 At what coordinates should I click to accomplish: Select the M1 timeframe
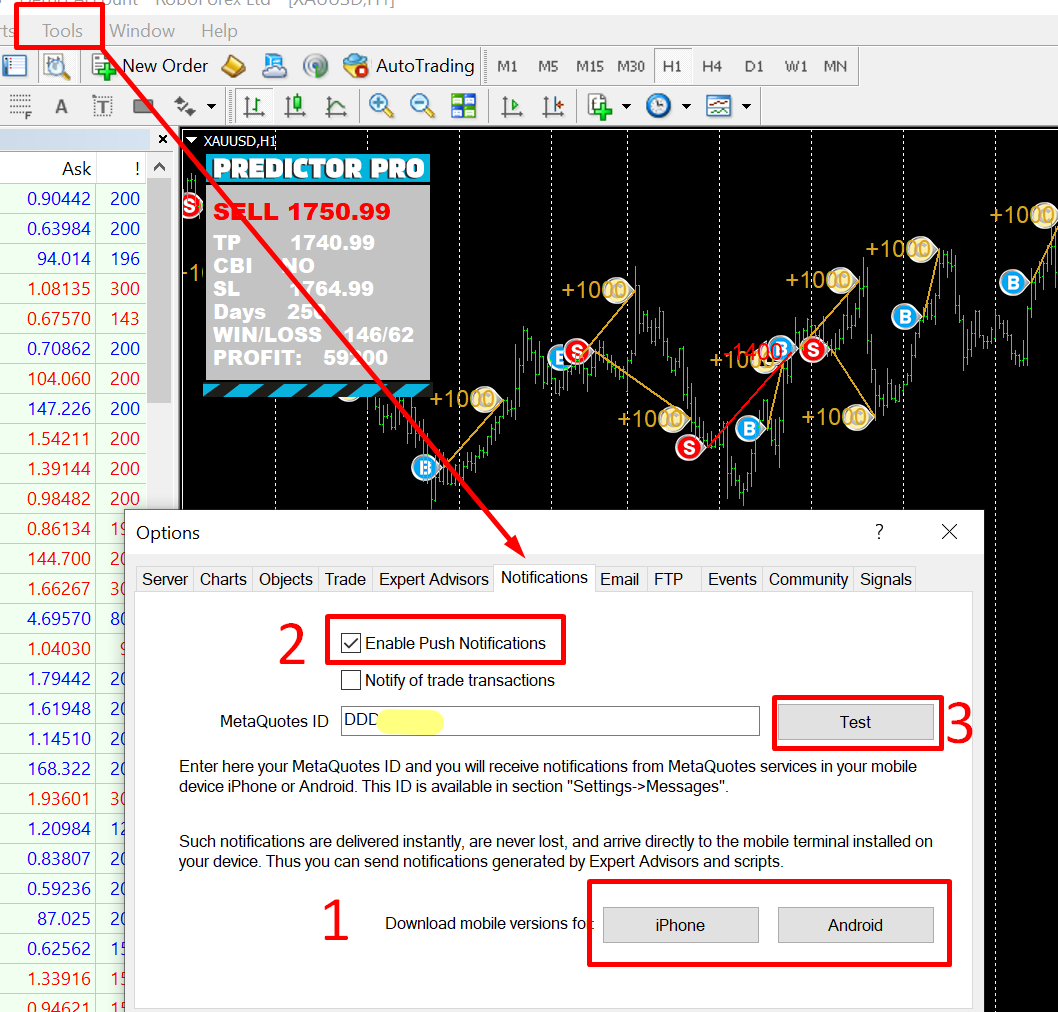tap(507, 66)
